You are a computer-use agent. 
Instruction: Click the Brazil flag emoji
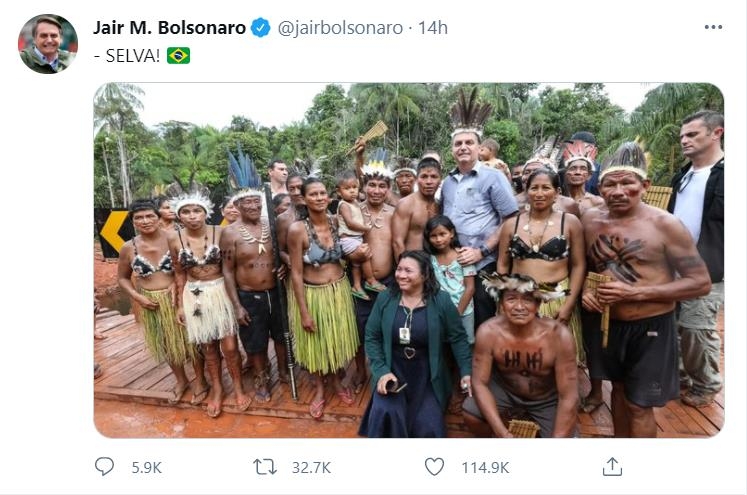(178, 56)
